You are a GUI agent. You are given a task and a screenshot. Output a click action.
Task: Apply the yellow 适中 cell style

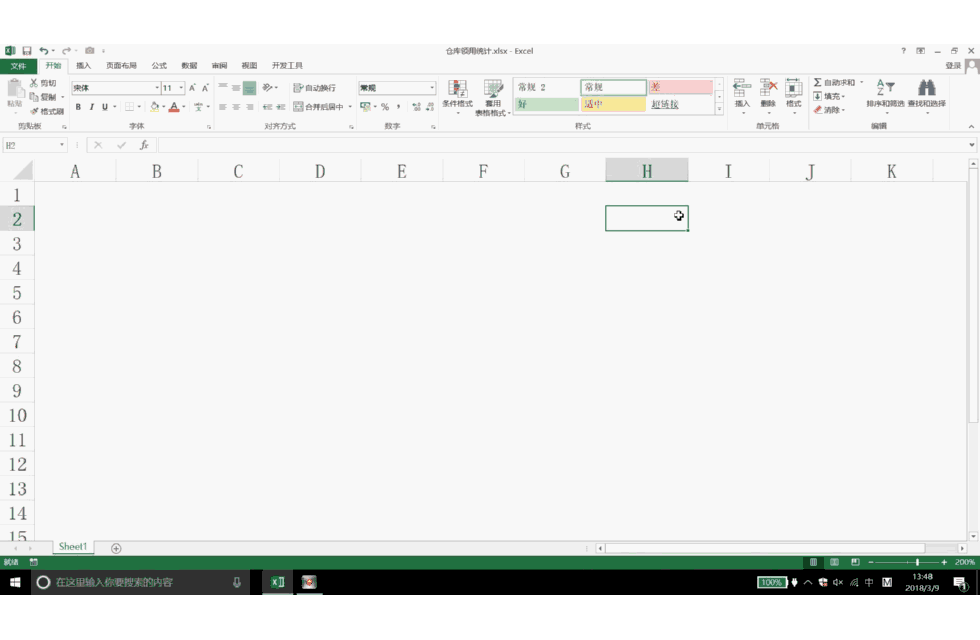coord(614,104)
